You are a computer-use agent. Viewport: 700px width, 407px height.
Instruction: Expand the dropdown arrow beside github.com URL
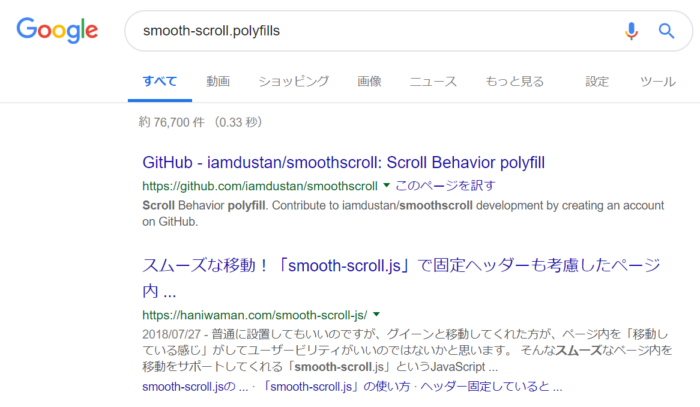click(386, 185)
